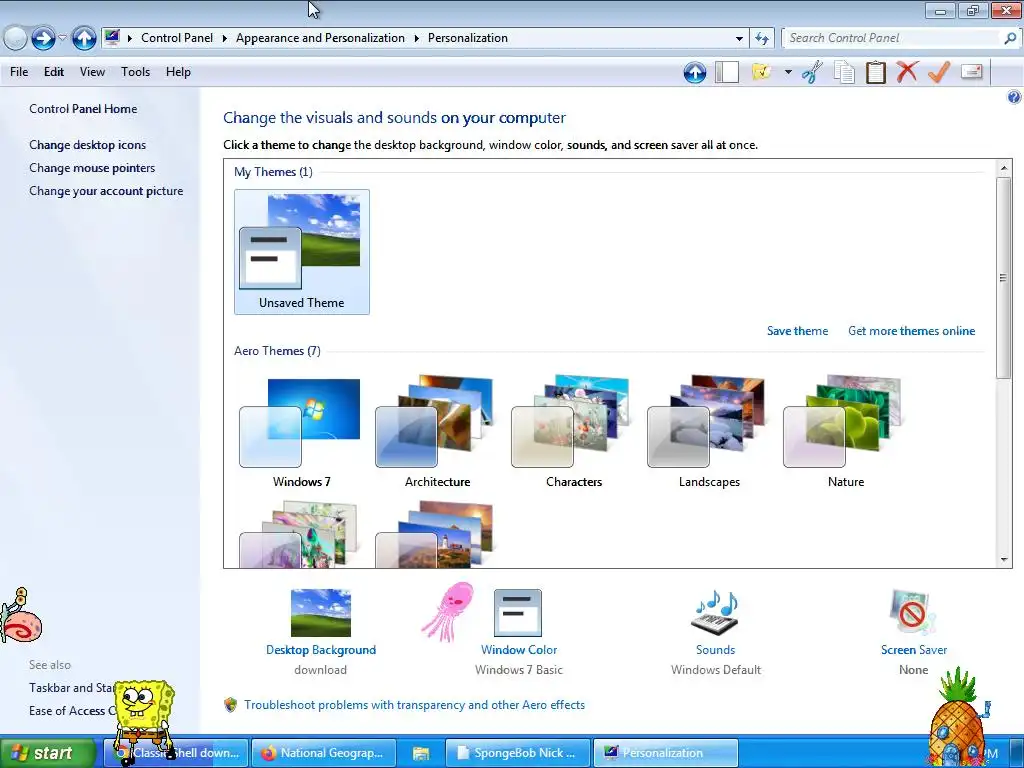Image resolution: width=1024 pixels, height=768 pixels.
Task: Click the Forward arrow button
Action: 43,39
